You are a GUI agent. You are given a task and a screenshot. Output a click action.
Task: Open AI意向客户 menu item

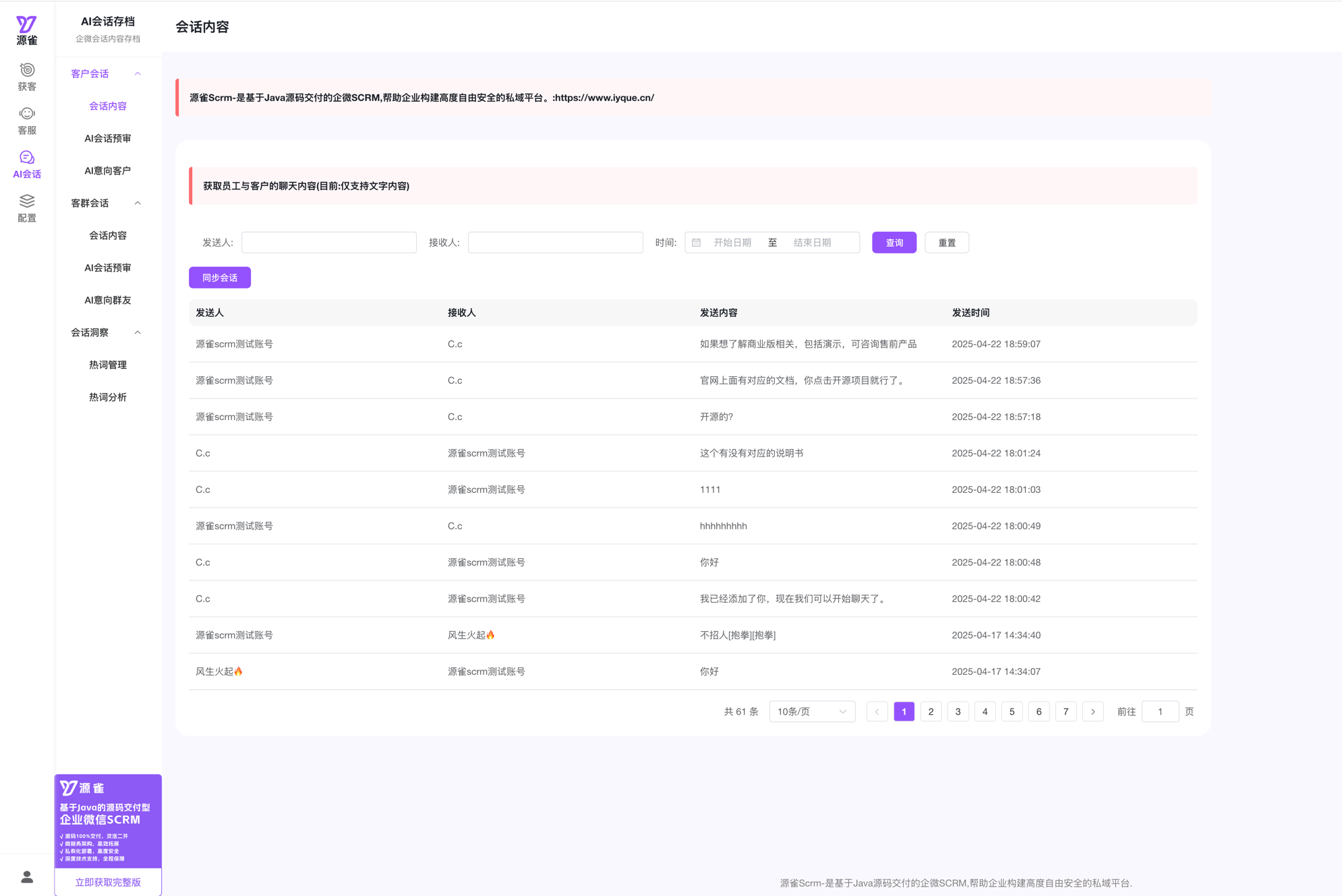108,171
